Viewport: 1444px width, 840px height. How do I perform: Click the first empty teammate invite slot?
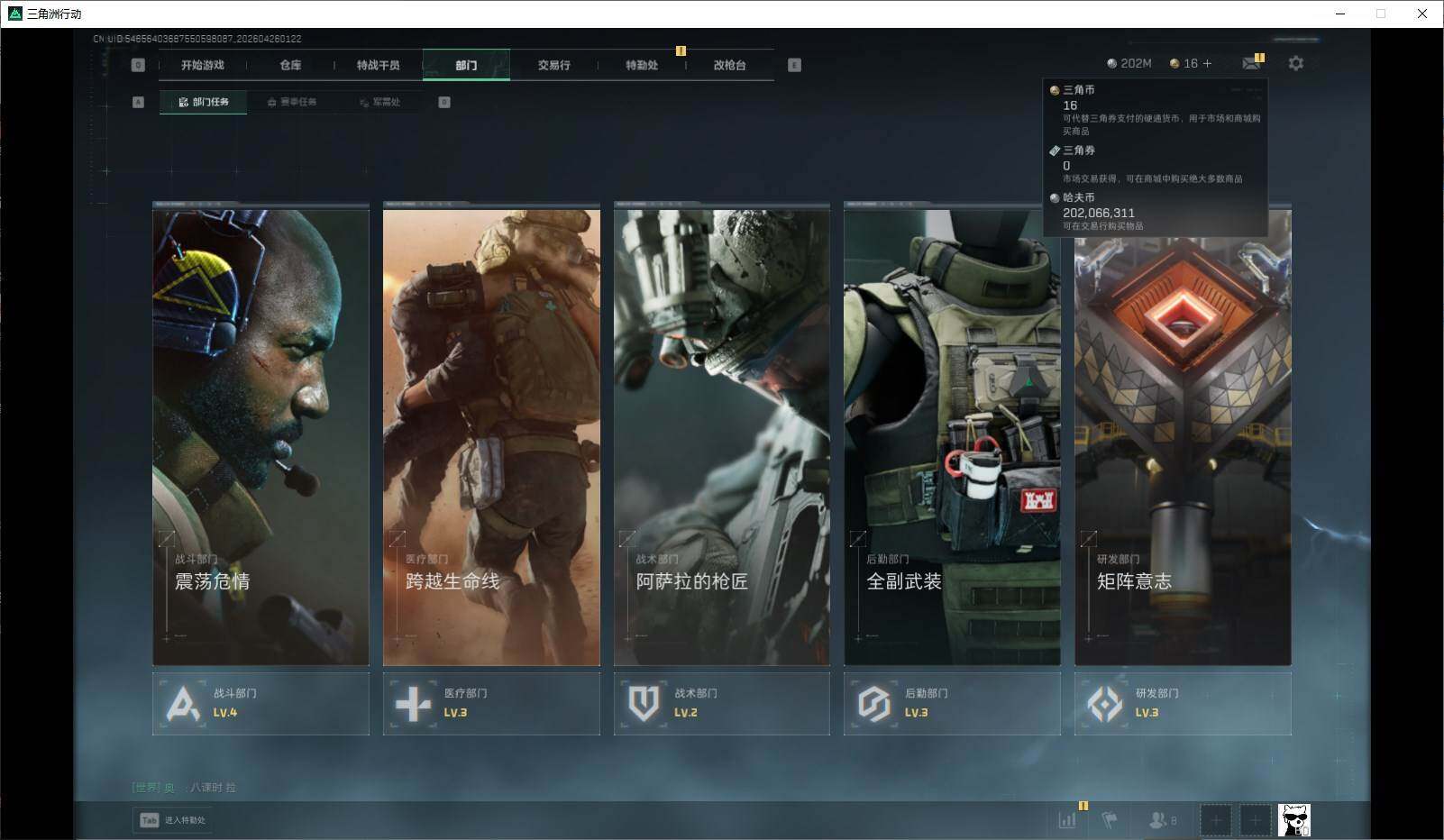pyautogui.click(x=1215, y=819)
